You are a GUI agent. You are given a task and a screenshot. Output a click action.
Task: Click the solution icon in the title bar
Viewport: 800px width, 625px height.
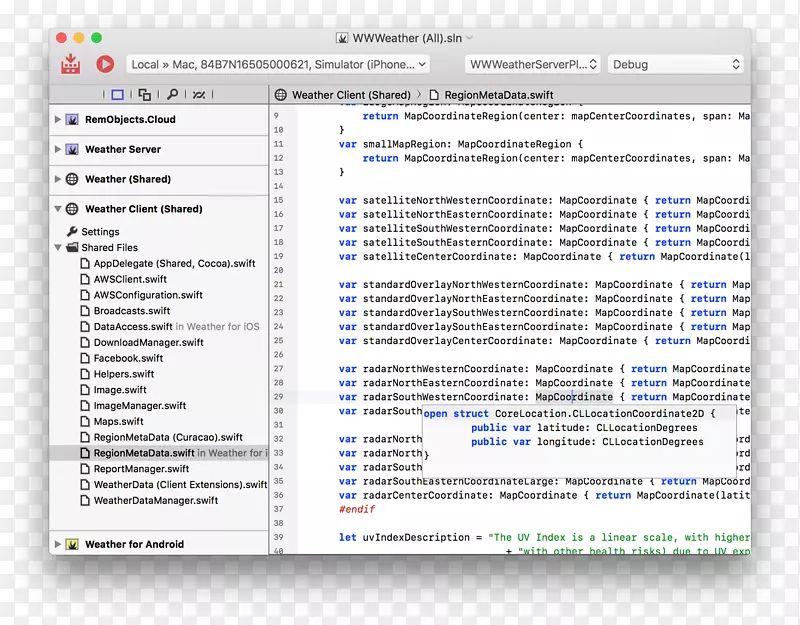[x=342, y=38]
